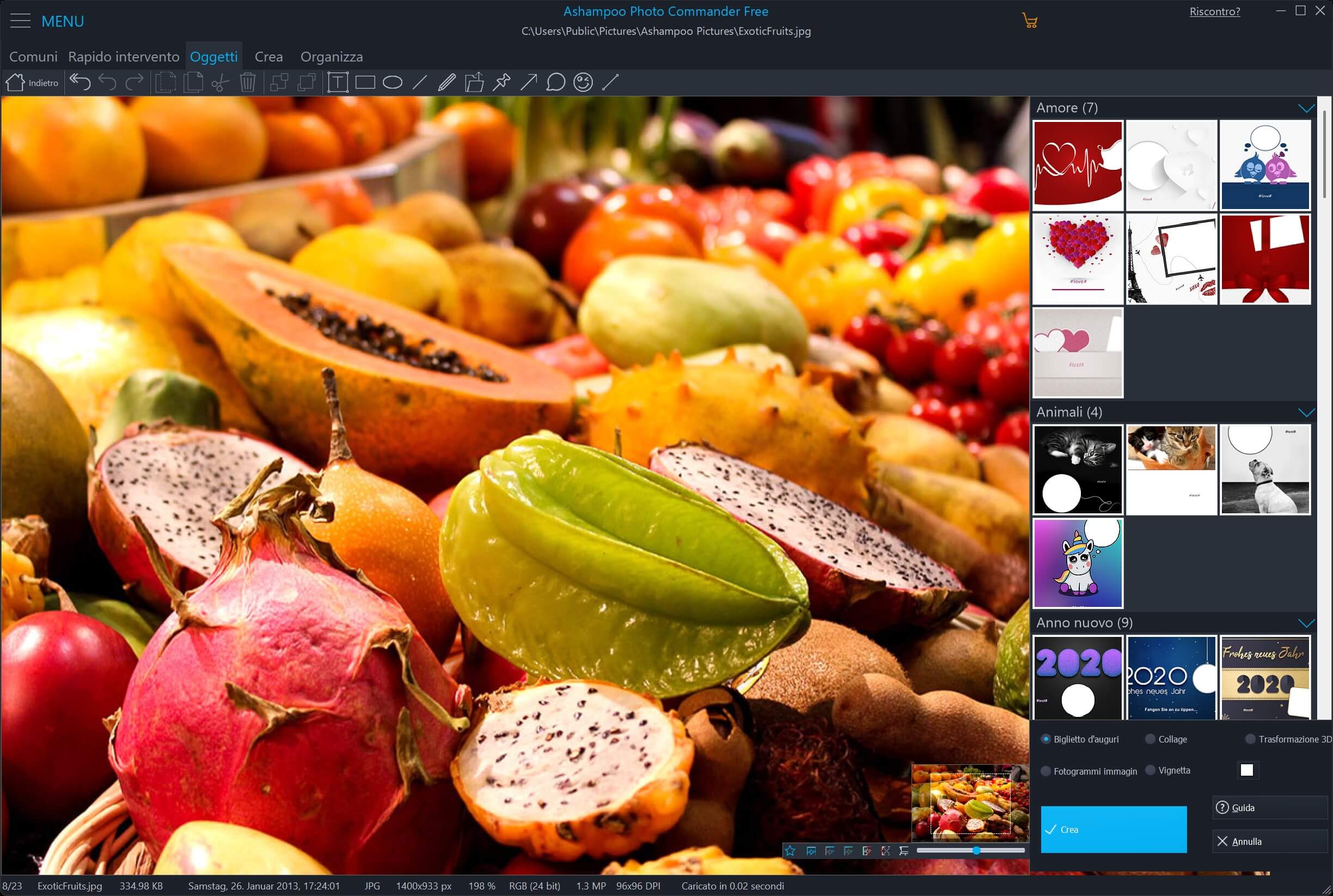Switch to the Rapido intervento tab
1333x896 pixels.
(x=124, y=57)
